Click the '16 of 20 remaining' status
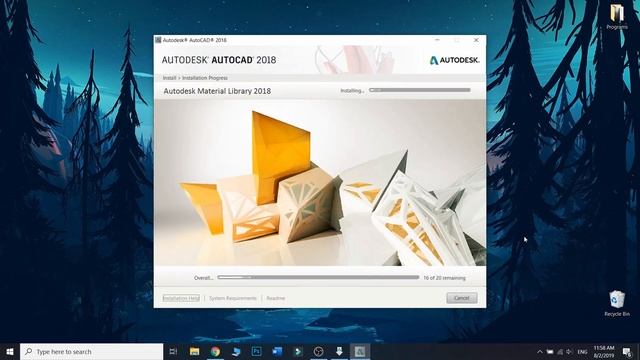 pos(444,278)
